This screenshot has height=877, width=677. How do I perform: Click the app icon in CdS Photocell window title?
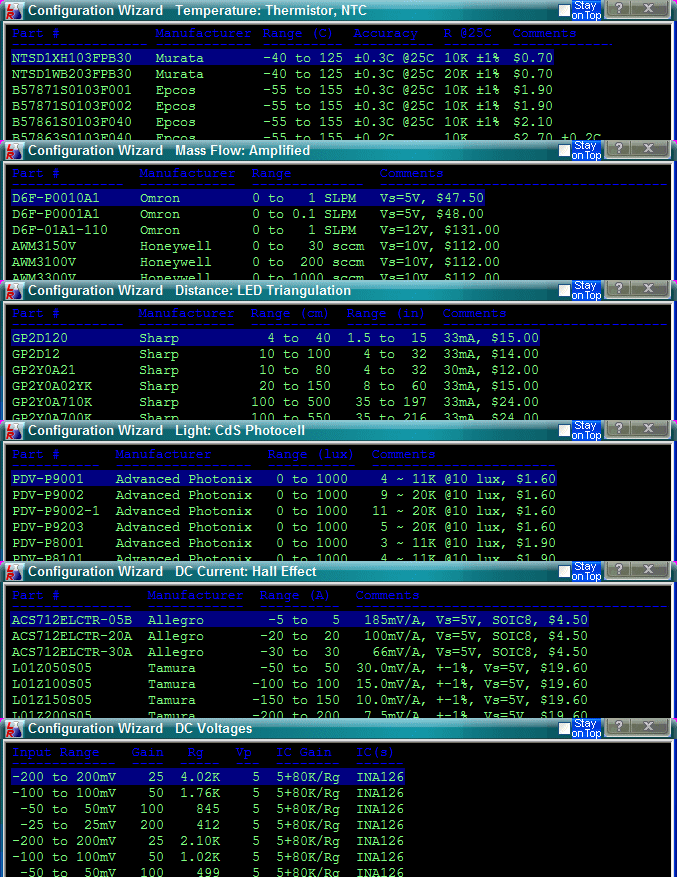coord(13,431)
